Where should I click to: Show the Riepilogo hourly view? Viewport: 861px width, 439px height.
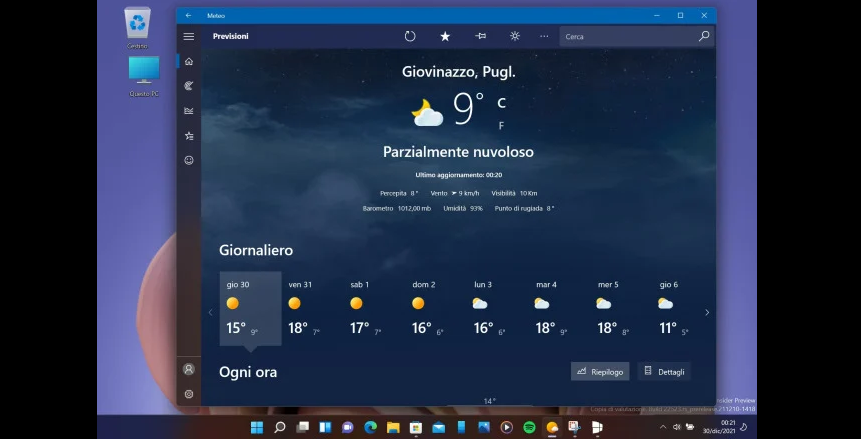point(600,371)
